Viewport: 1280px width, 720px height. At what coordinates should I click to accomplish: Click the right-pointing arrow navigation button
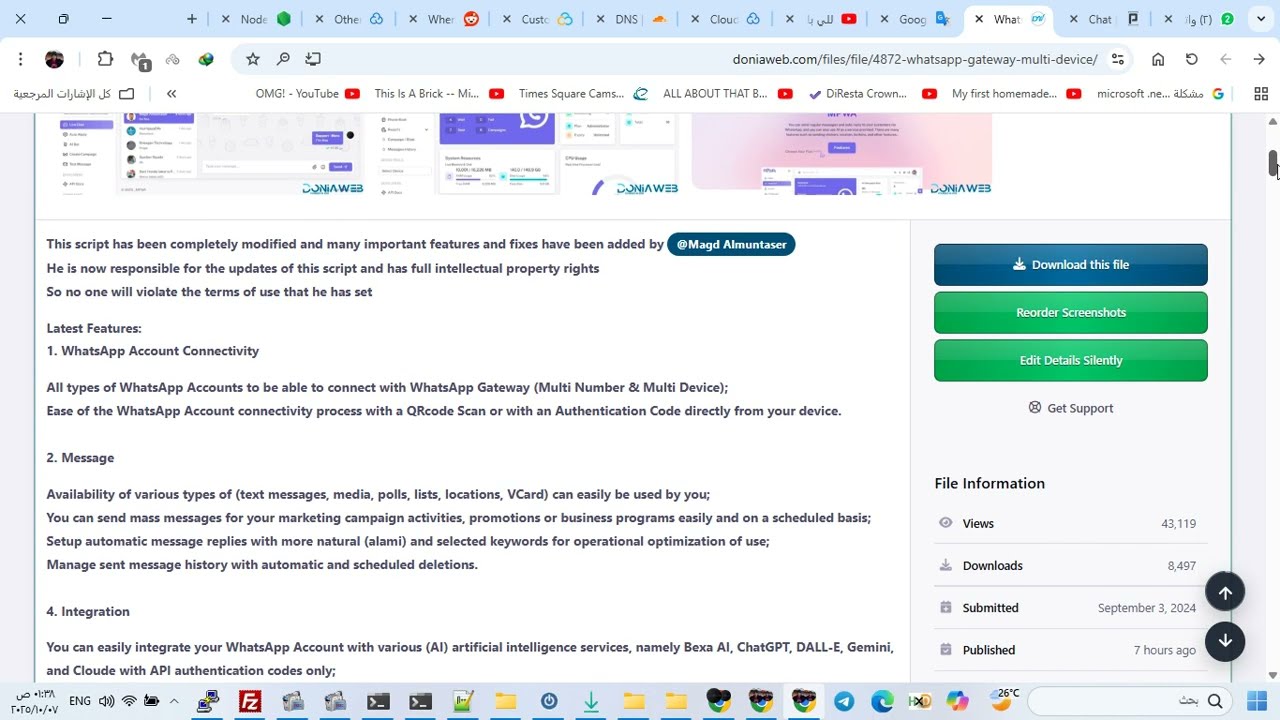(x=1259, y=59)
